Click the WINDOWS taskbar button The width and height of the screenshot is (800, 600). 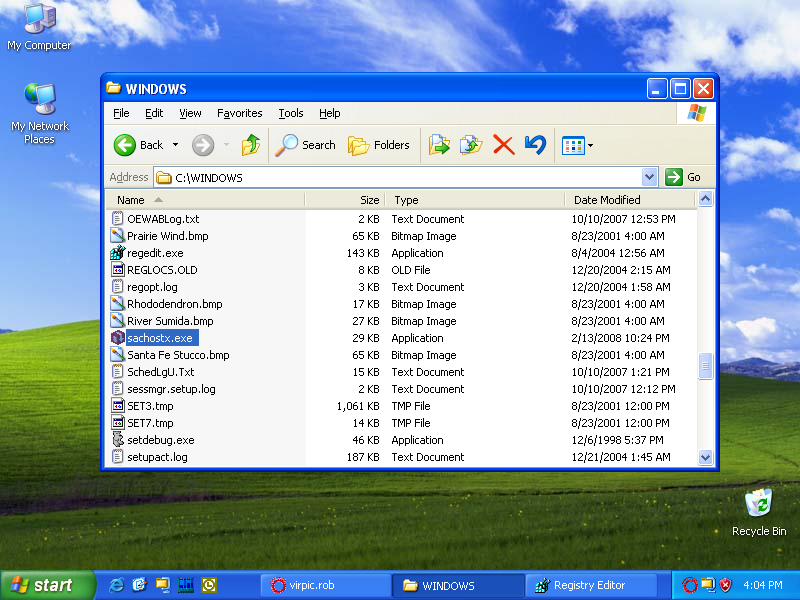coord(458,585)
